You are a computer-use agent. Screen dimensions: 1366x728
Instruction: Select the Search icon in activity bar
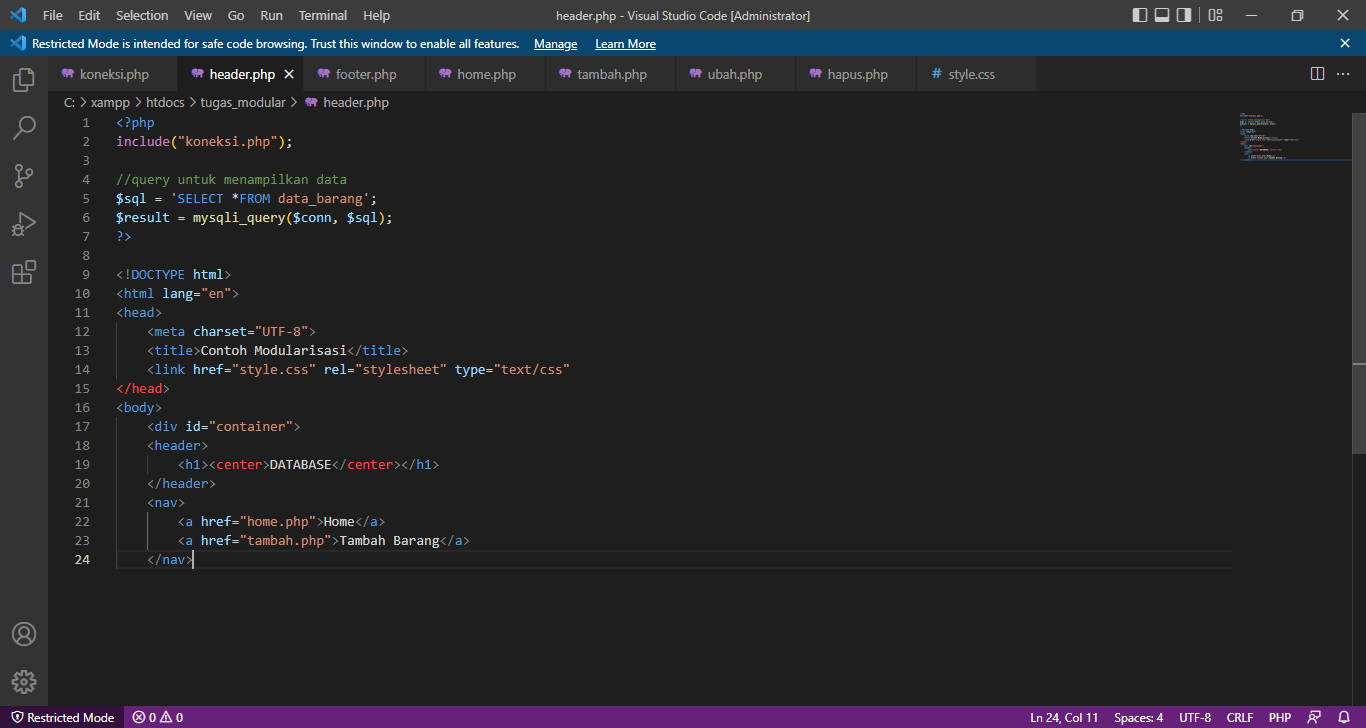click(23, 128)
